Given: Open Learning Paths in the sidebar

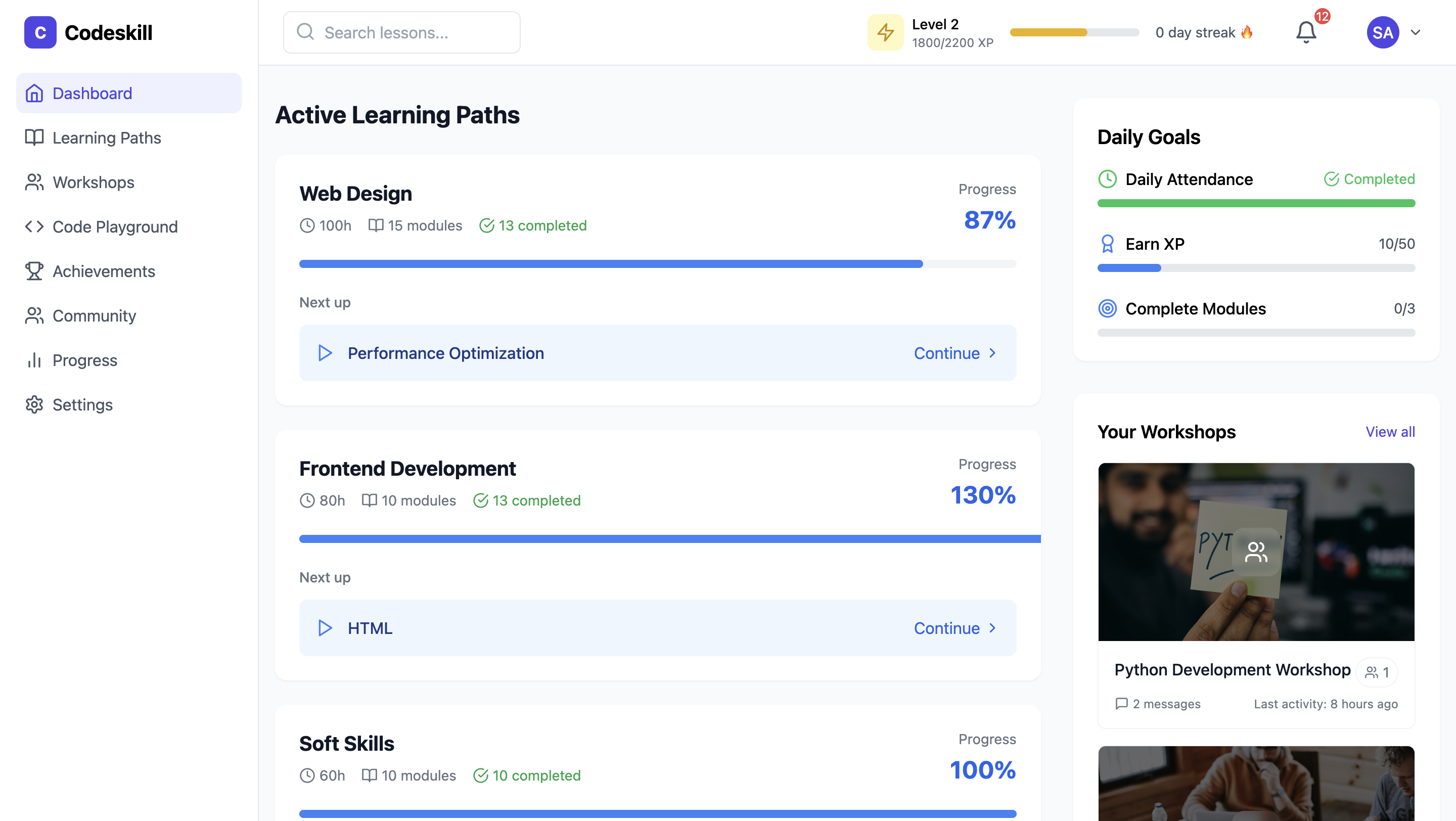Looking at the screenshot, I should (106, 138).
